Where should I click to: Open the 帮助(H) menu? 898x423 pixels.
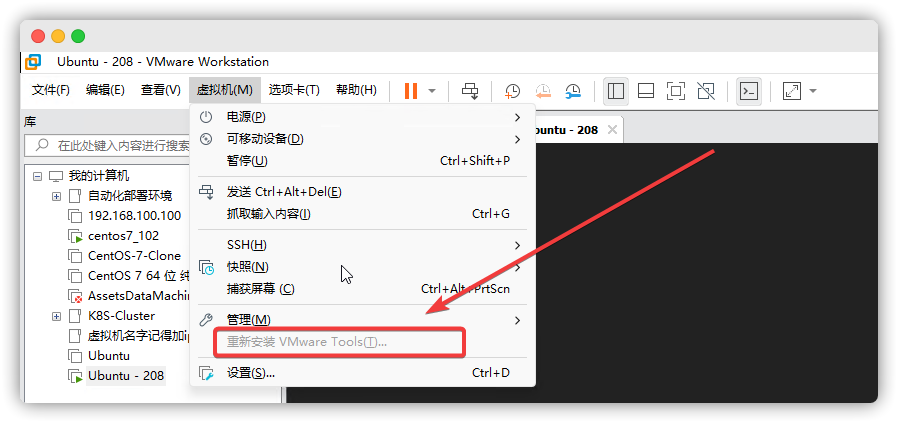pos(356,90)
